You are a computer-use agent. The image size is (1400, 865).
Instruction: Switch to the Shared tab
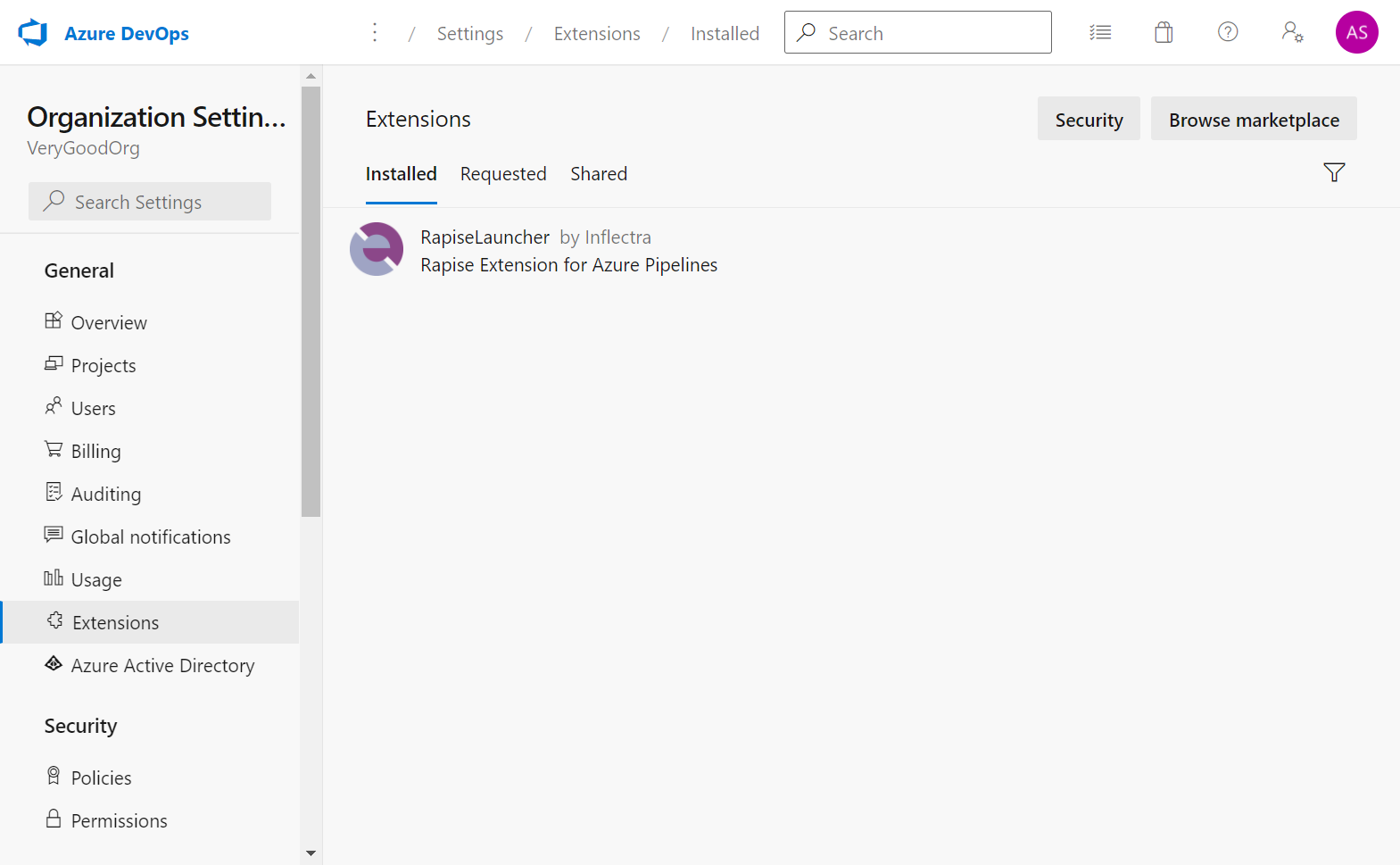(x=599, y=174)
